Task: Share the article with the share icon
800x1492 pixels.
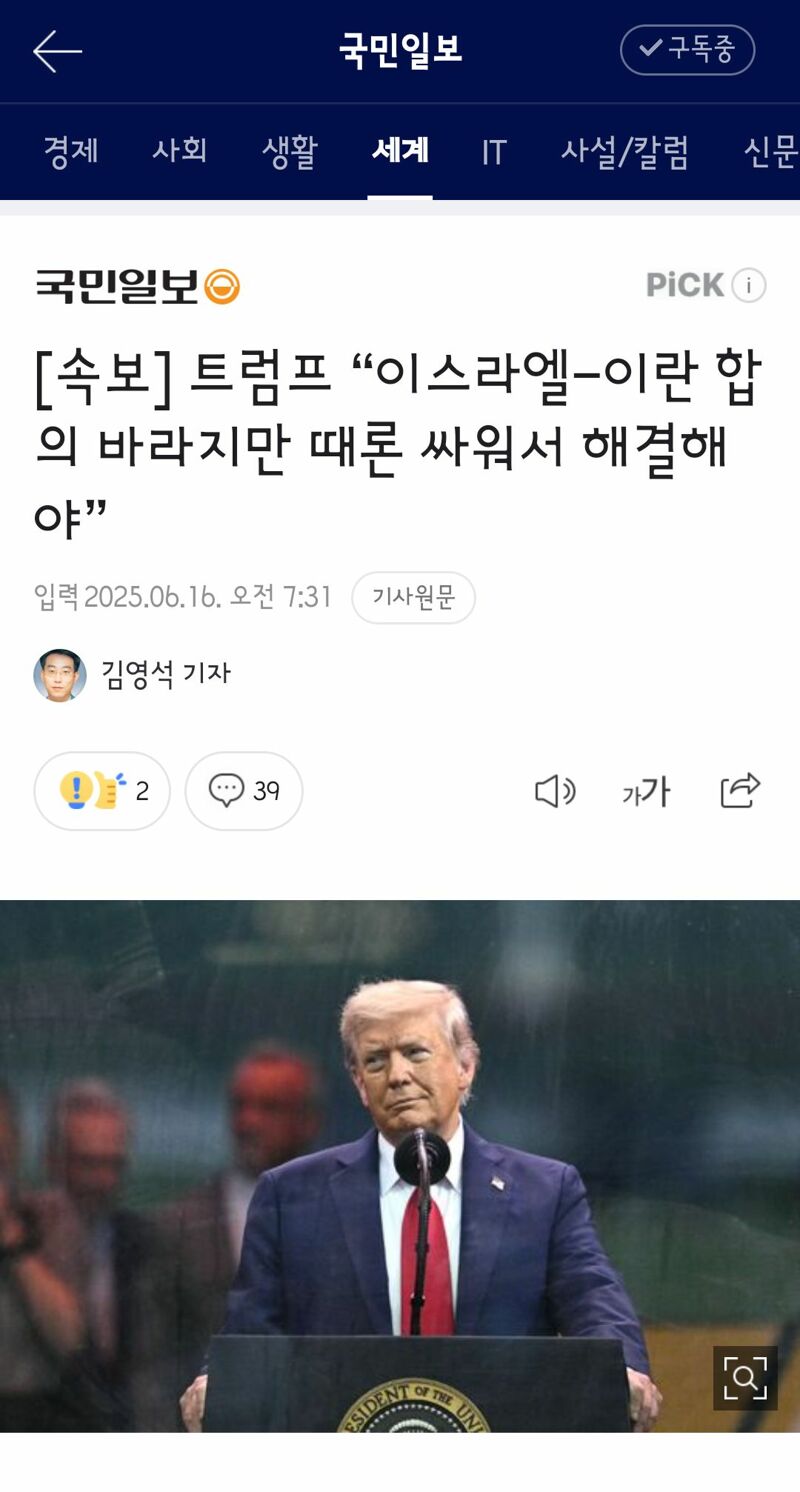Action: click(x=740, y=790)
